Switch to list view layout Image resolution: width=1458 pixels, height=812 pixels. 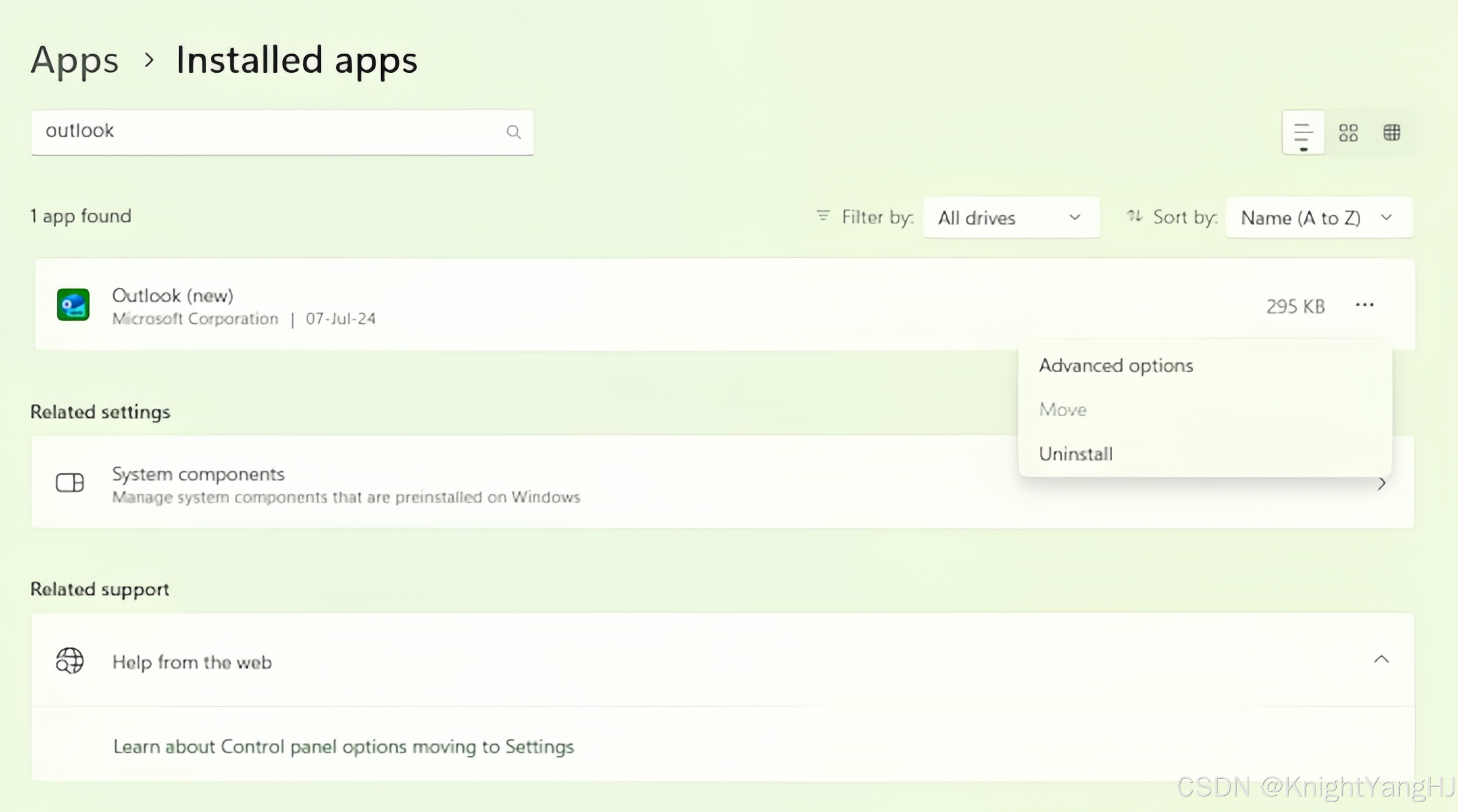pos(1303,133)
